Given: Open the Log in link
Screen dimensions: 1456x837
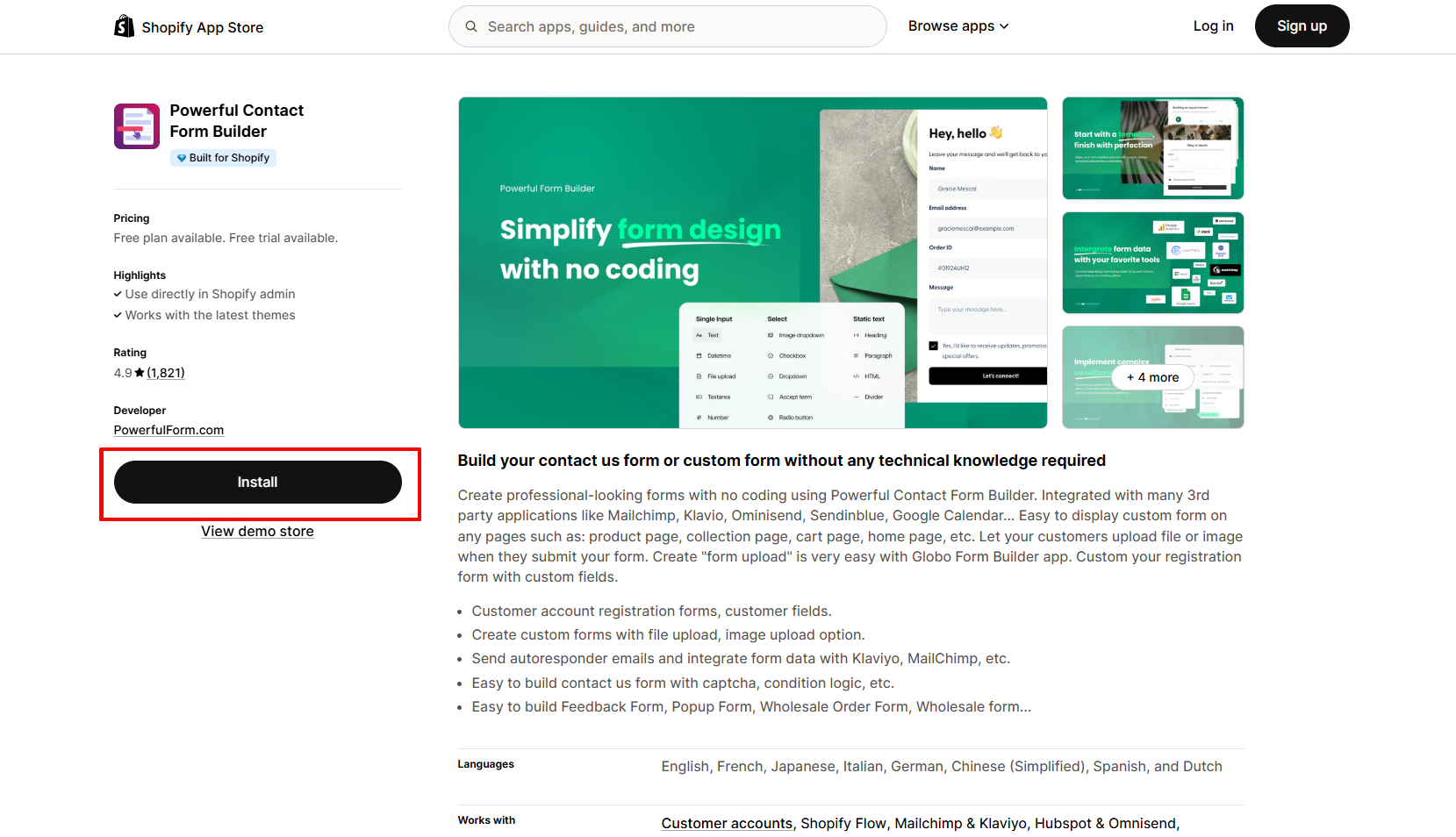Looking at the screenshot, I should tap(1213, 26).
